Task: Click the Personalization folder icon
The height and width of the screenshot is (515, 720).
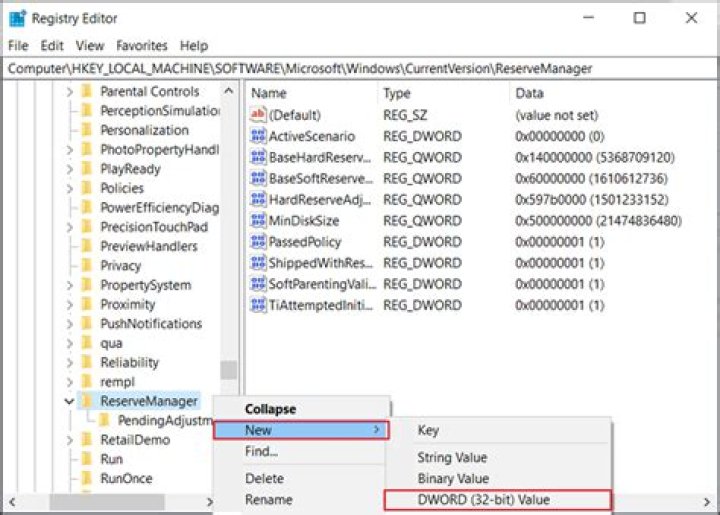Action: click(86, 130)
